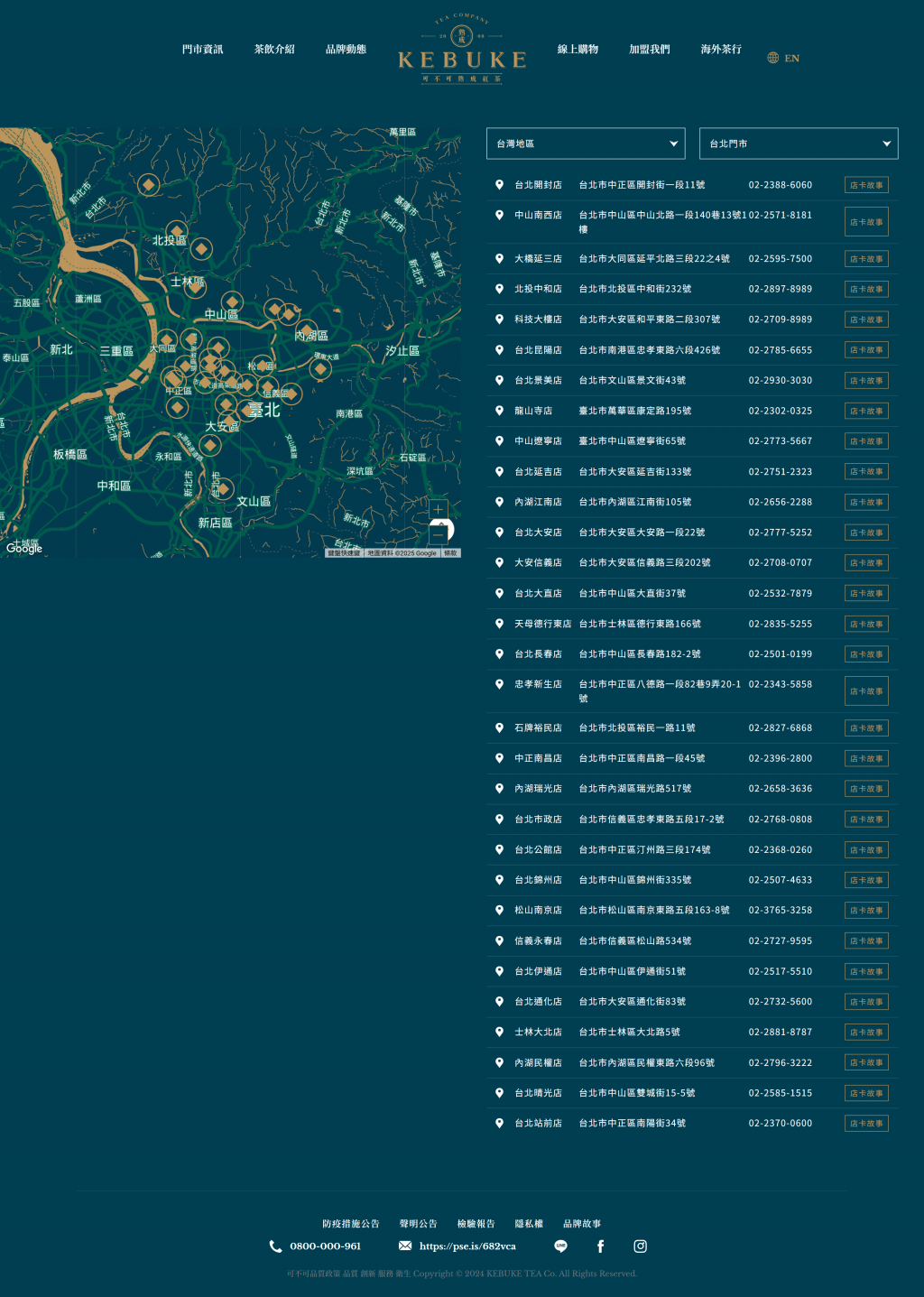
Task: Open 店卡故事 for 台北大安店
Action: point(866,533)
